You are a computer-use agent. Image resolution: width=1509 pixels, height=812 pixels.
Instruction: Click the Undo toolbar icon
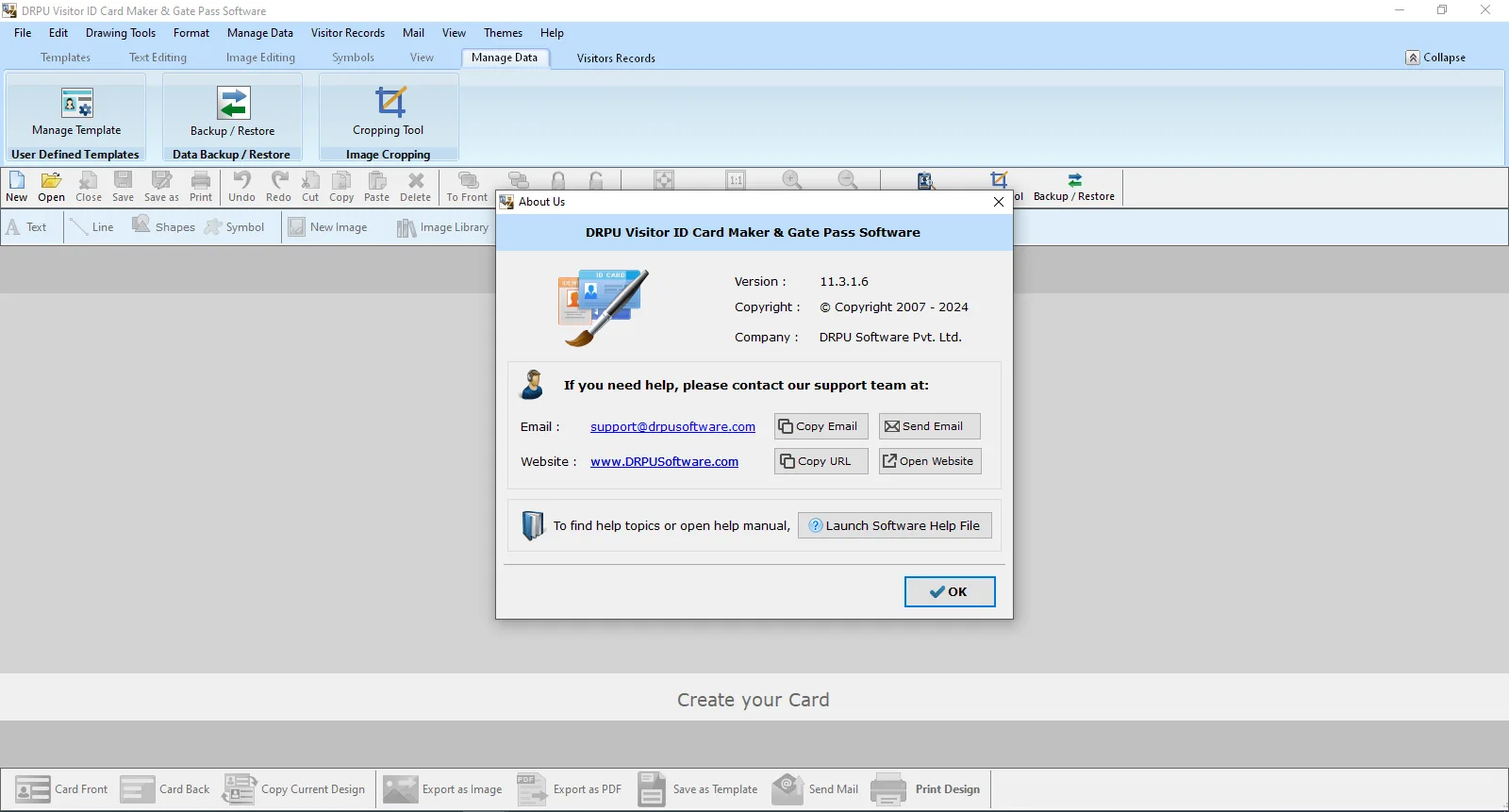[241, 187]
